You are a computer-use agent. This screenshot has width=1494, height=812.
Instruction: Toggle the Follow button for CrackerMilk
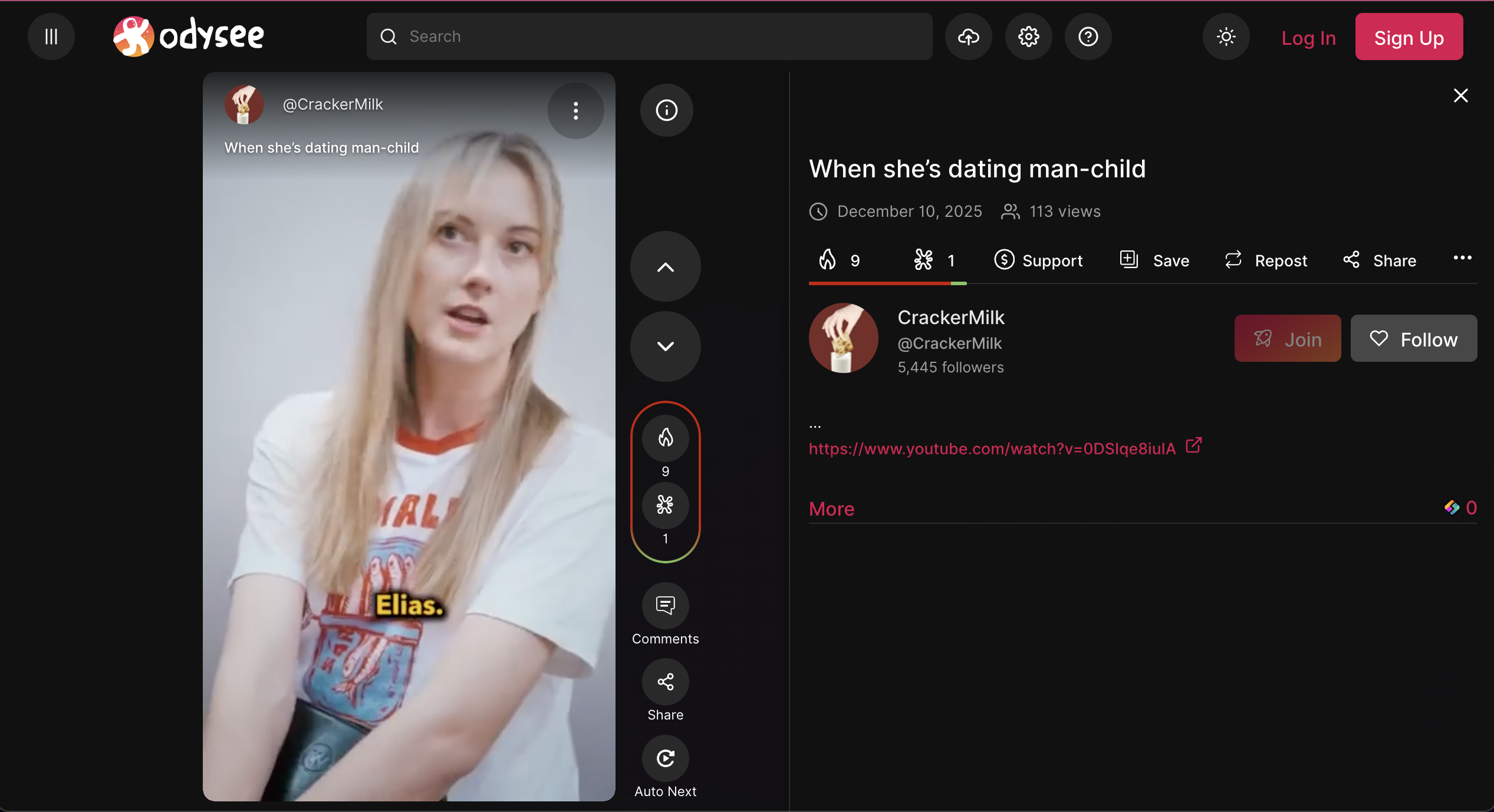pos(1414,338)
